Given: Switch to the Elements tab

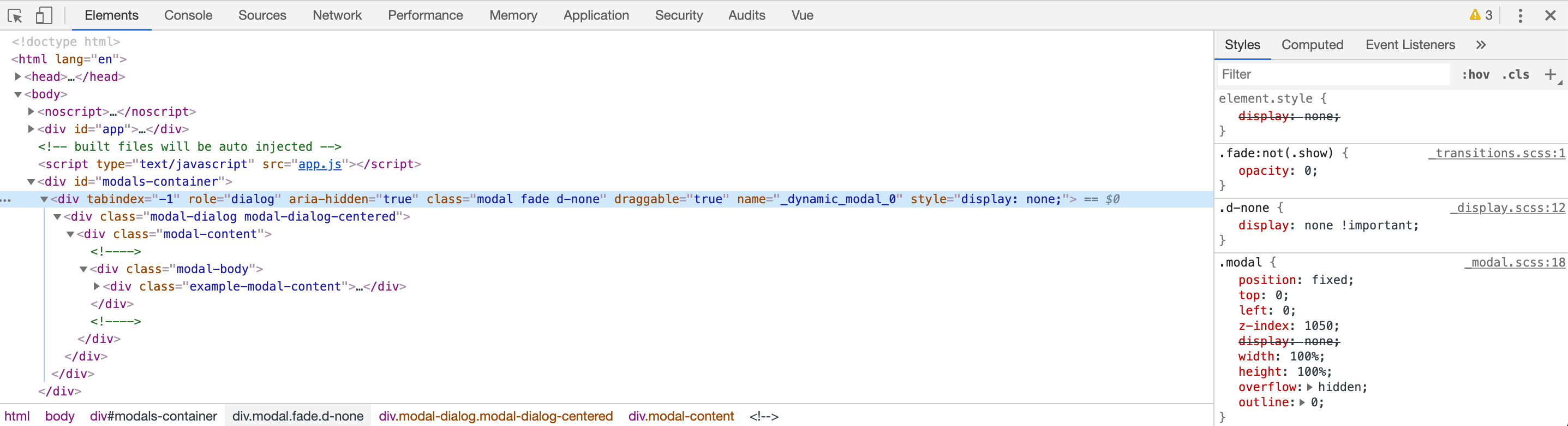Looking at the screenshot, I should (x=111, y=15).
